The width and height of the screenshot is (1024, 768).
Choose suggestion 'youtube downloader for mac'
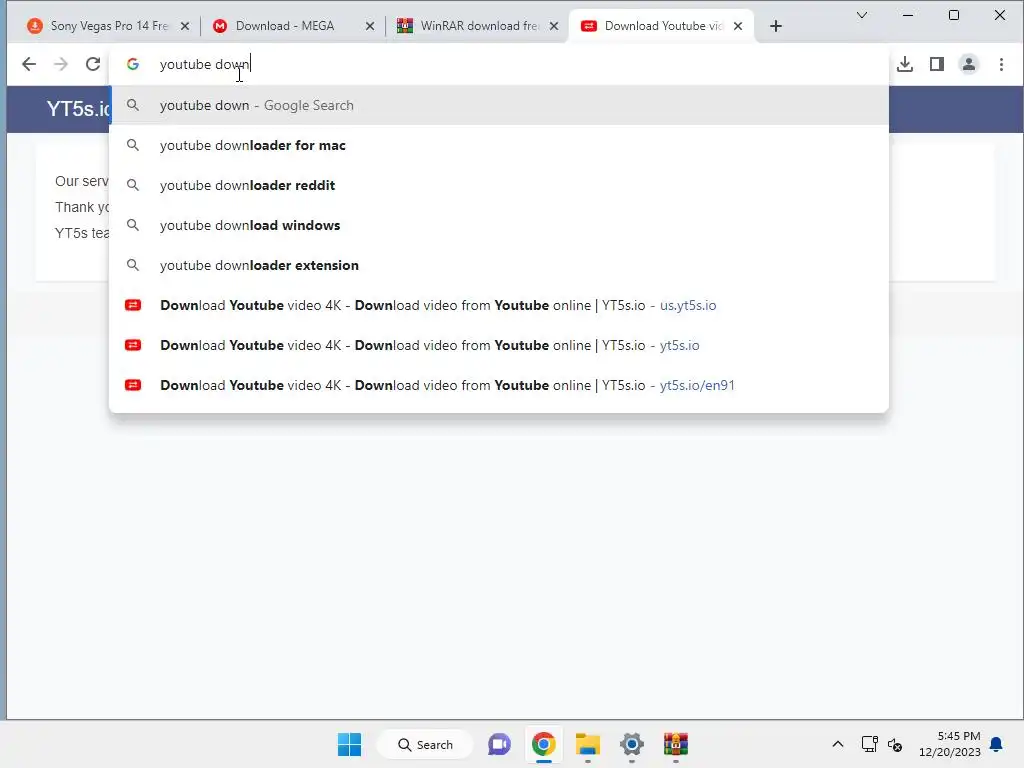pyautogui.click(x=499, y=145)
